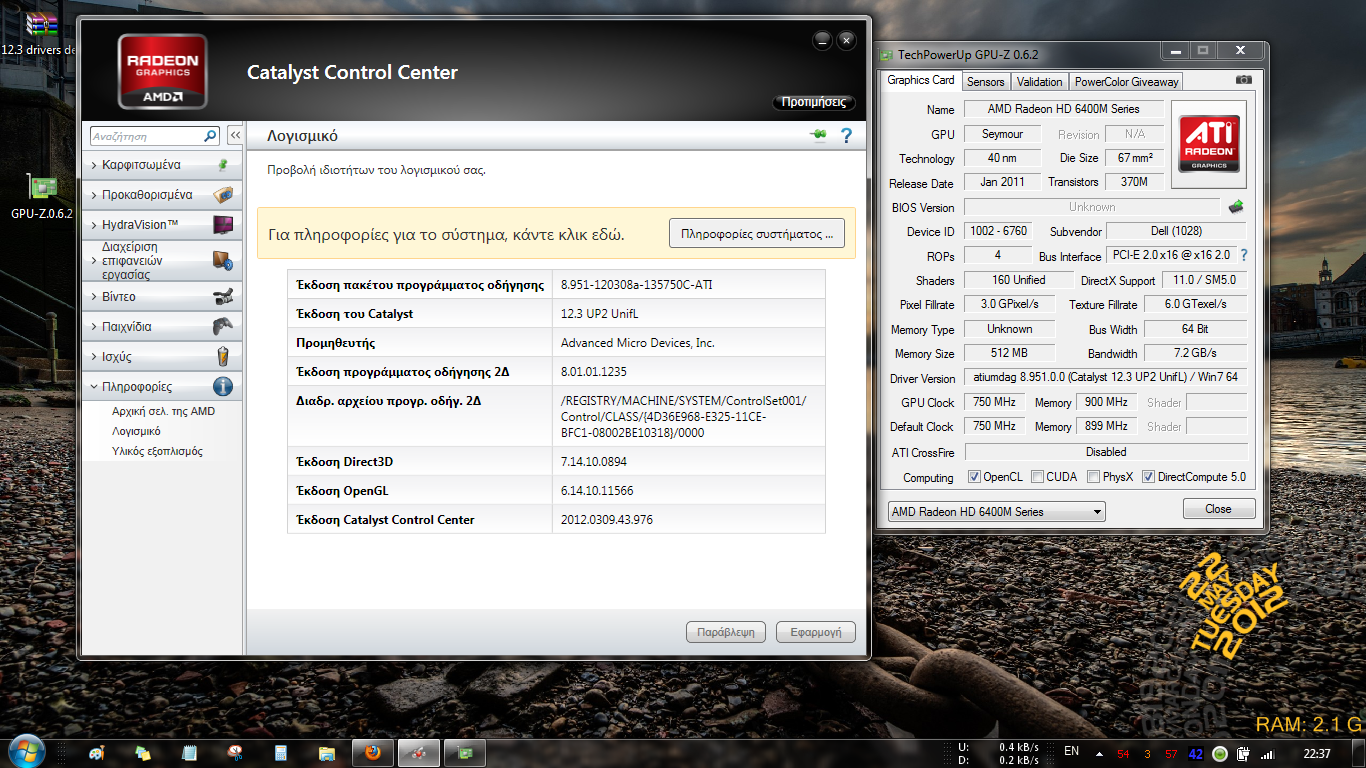Click the pin icon beside Καρφιτσωμένα
The width and height of the screenshot is (1366, 768).
[x=223, y=165]
